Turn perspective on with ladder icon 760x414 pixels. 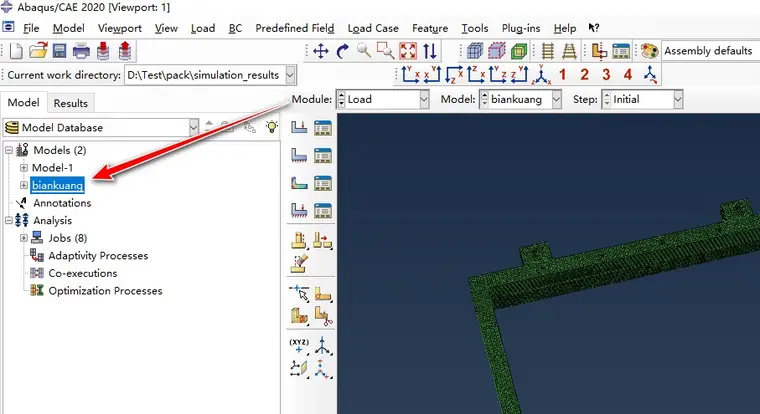(570, 51)
